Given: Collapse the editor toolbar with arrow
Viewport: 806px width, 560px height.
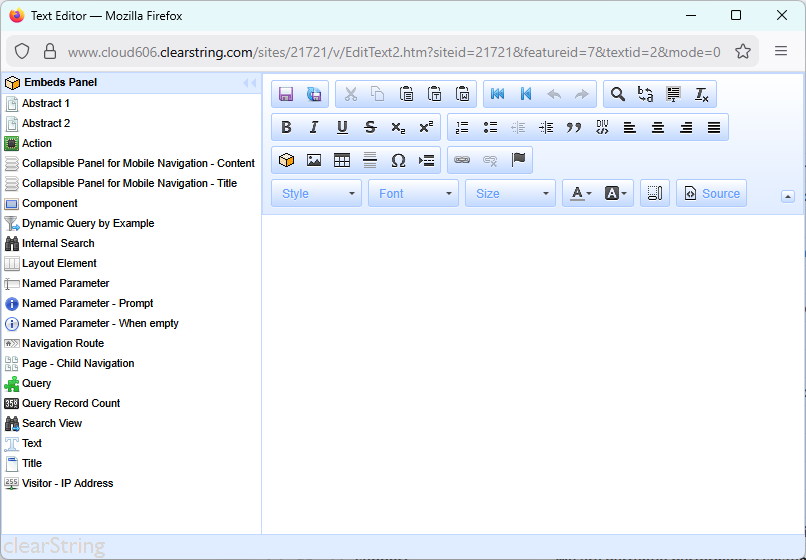Looking at the screenshot, I should [x=788, y=196].
